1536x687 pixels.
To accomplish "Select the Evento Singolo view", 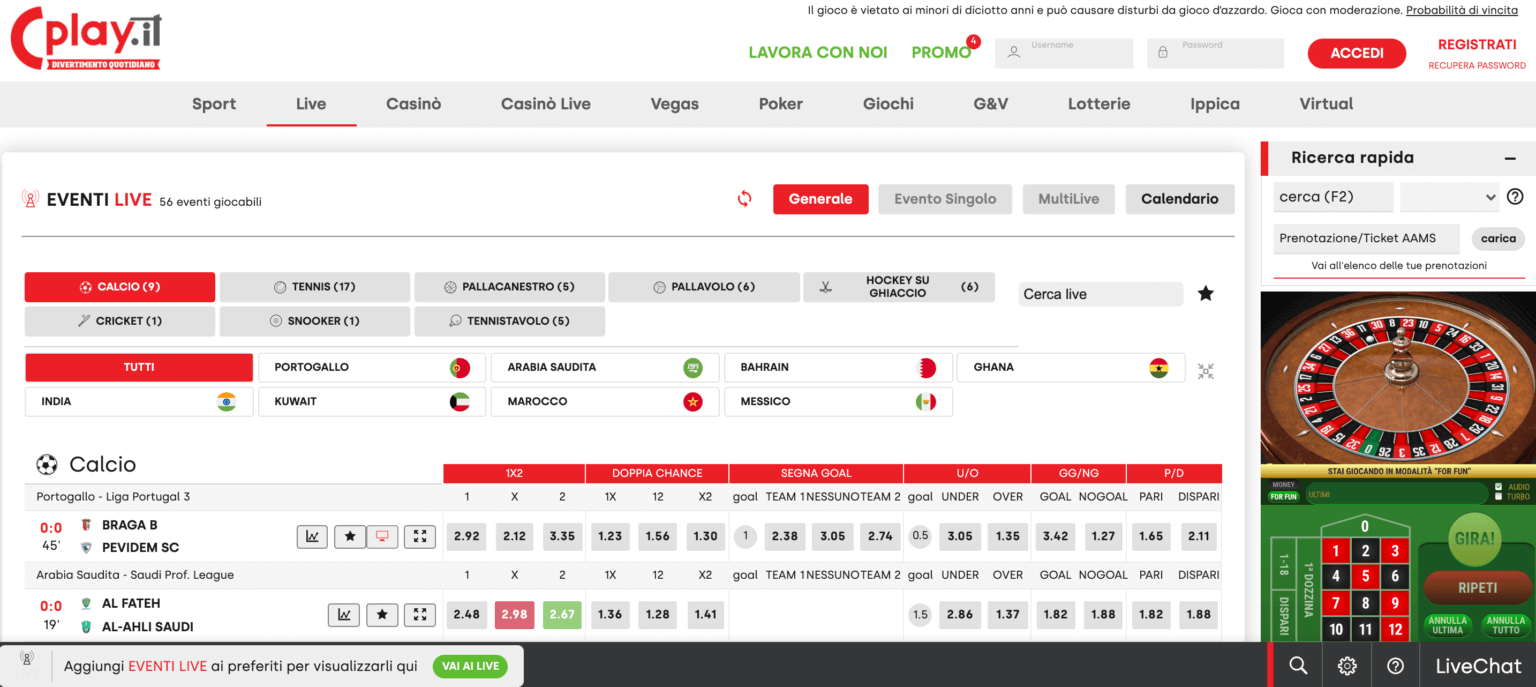I will pyautogui.click(x=945, y=199).
